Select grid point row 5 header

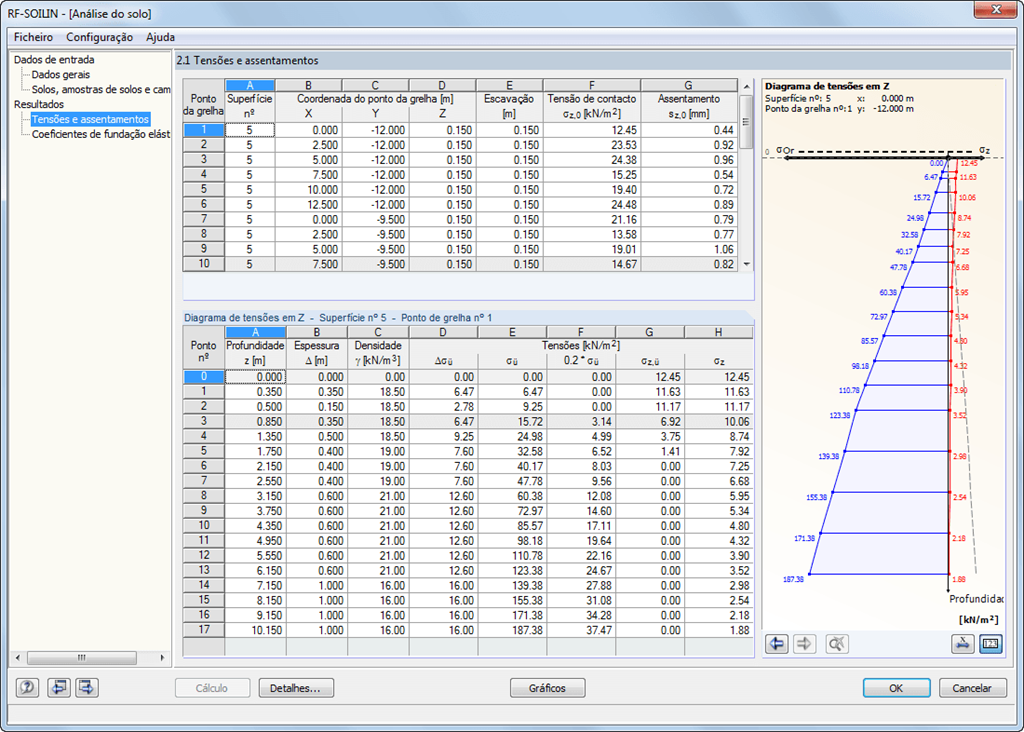(204, 189)
